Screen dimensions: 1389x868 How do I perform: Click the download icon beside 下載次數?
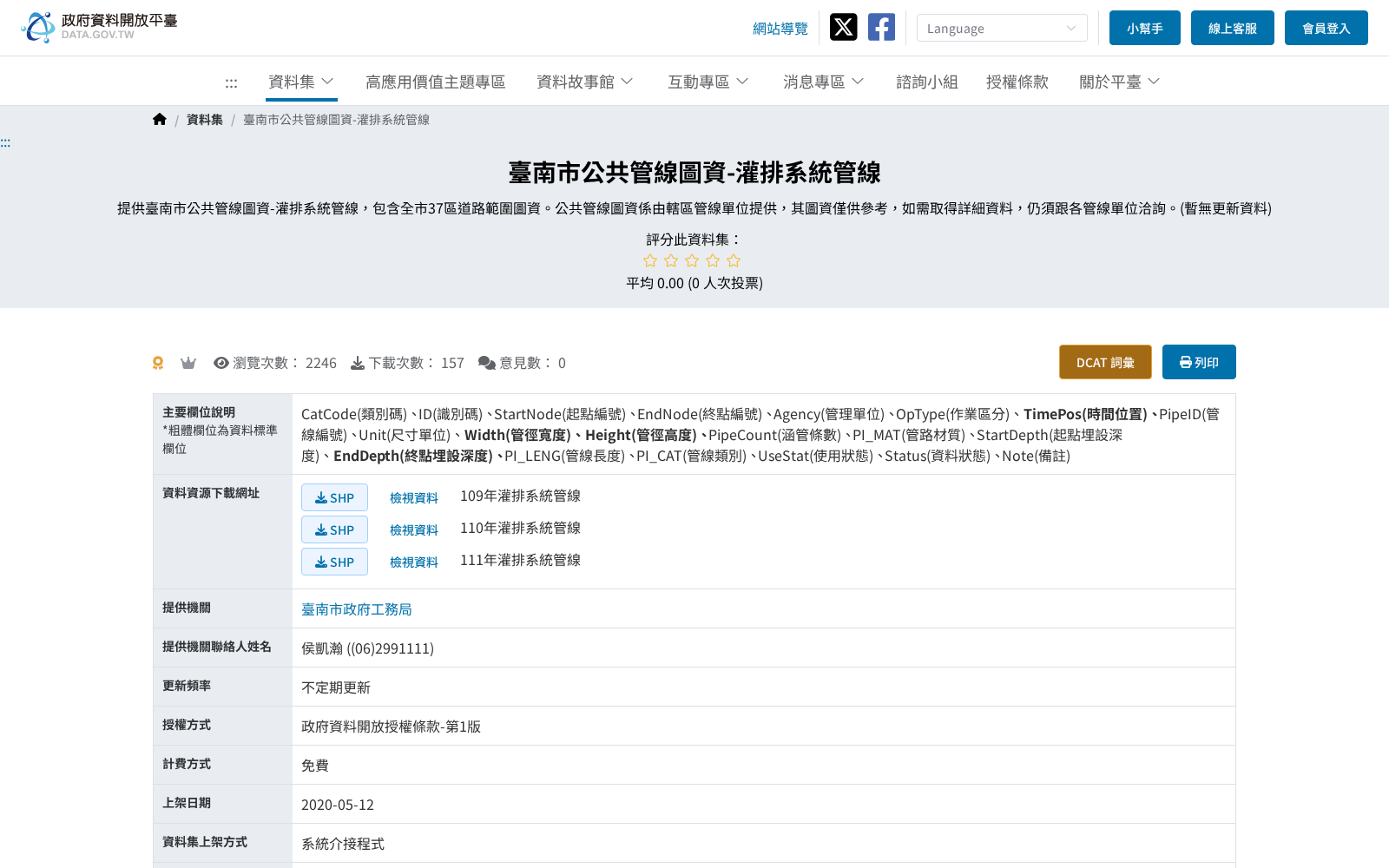click(358, 363)
